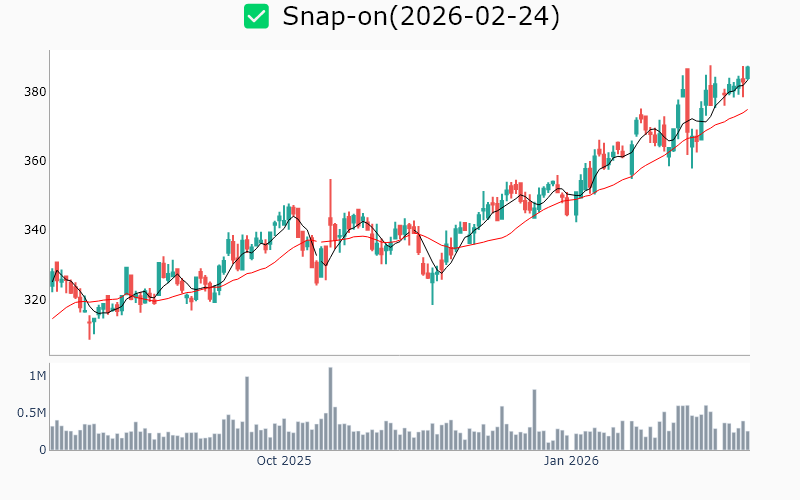Click the 0 volume axis label
The width and height of the screenshot is (800, 500).
click(43, 450)
